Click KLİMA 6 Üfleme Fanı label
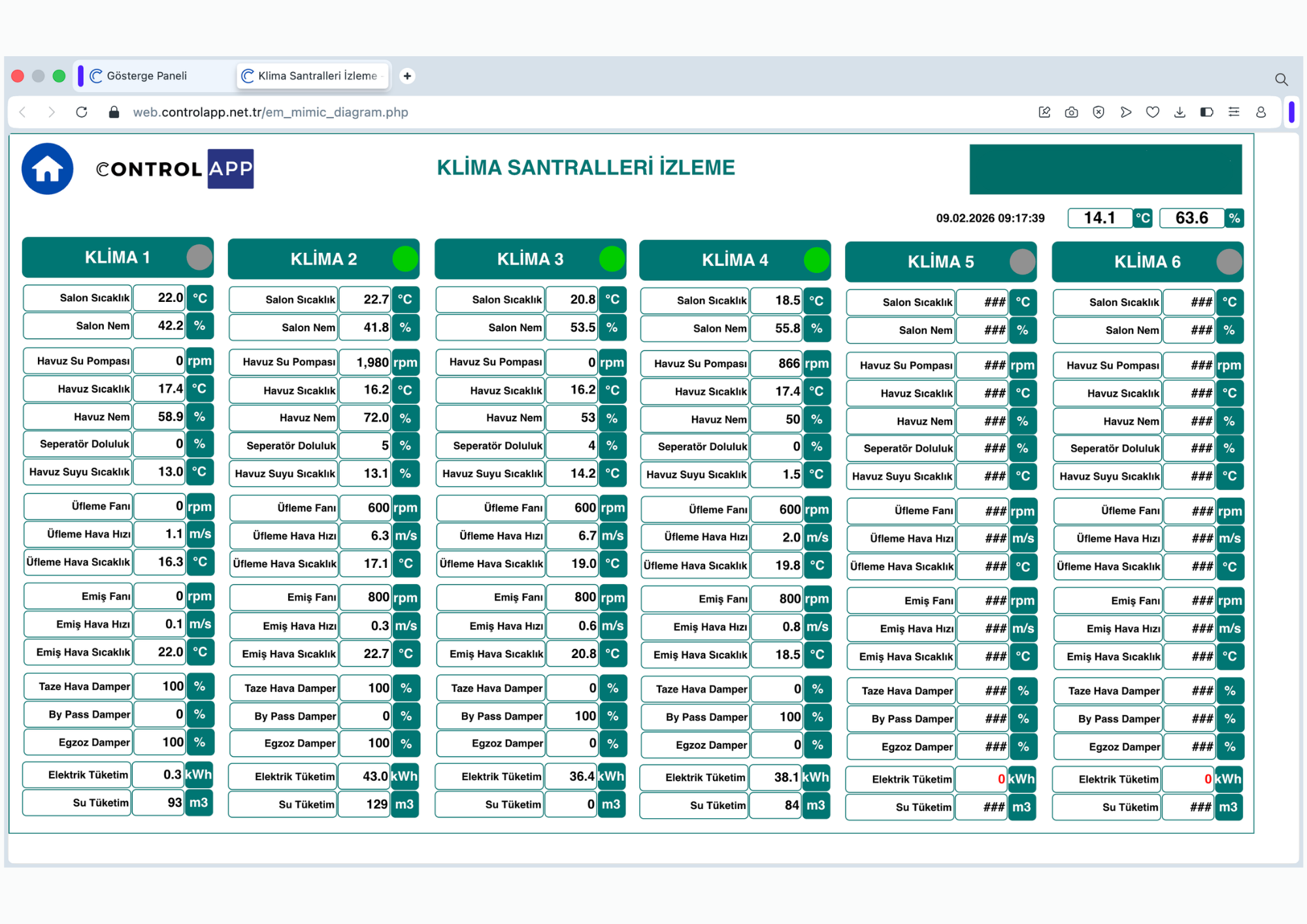The height and width of the screenshot is (924, 1307). click(1108, 511)
